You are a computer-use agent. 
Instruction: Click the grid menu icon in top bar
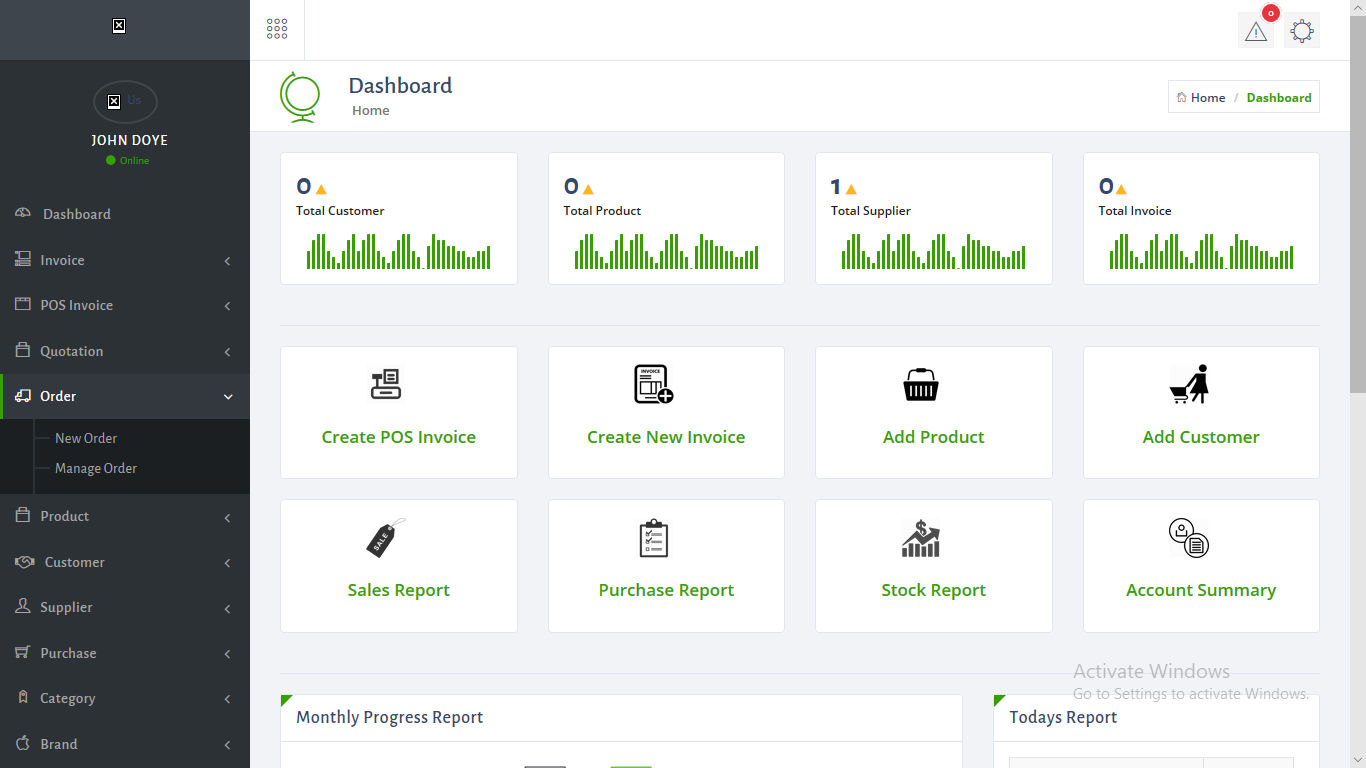(277, 29)
